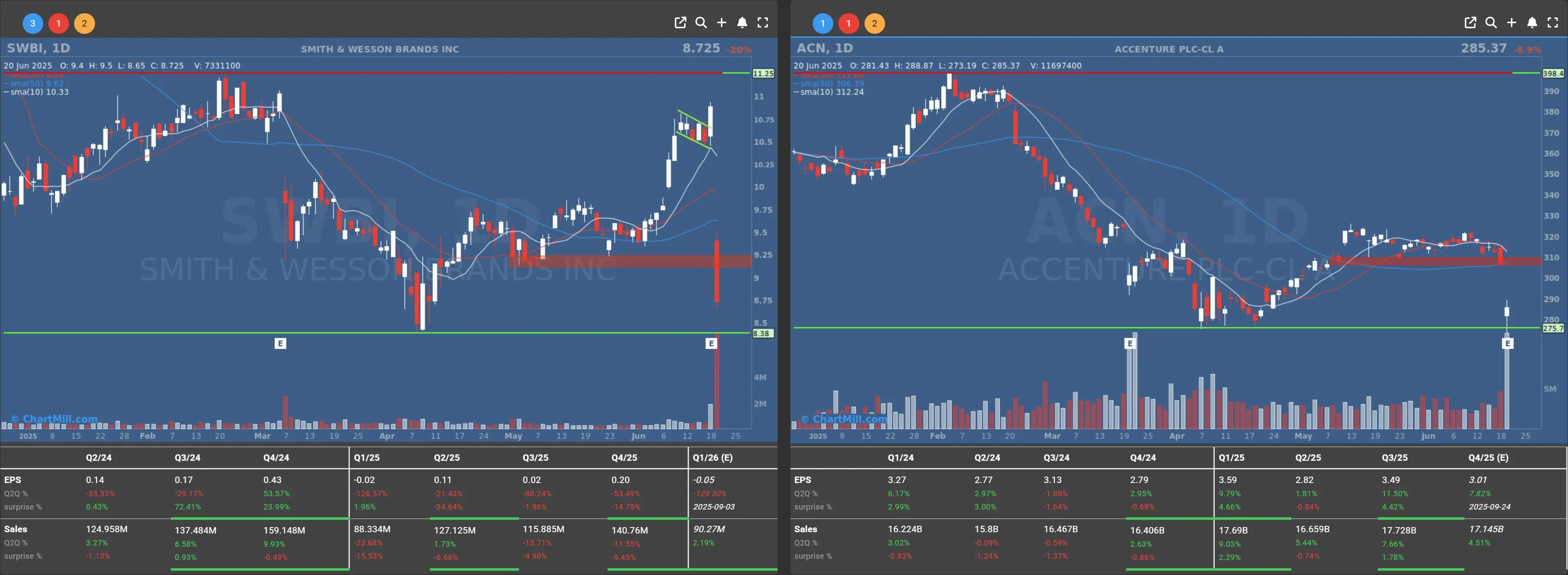Click SWBI estimated sales 90.27M

pos(709,529)
